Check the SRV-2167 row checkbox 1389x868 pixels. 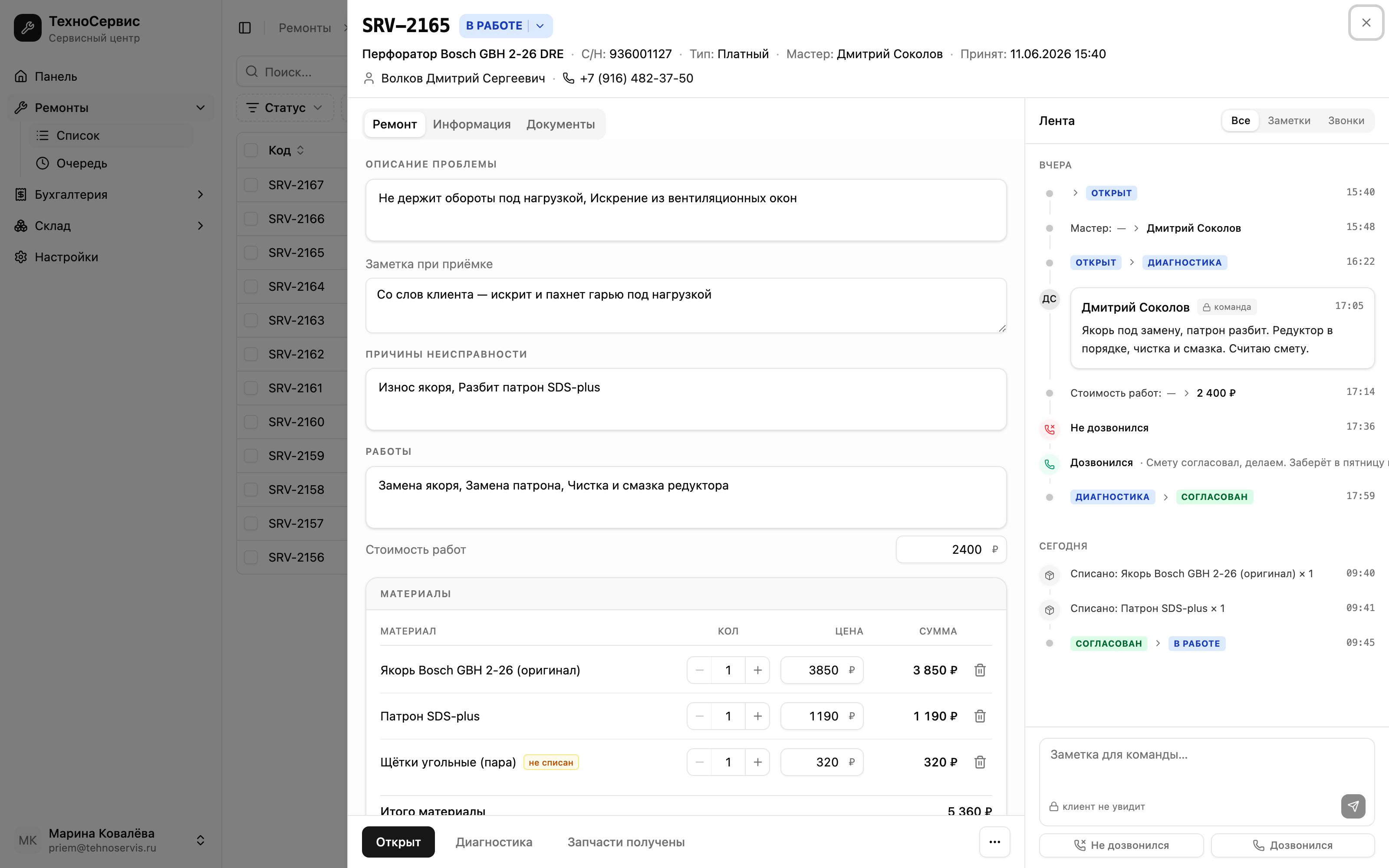pyautogui.click(x=251, y=185)
